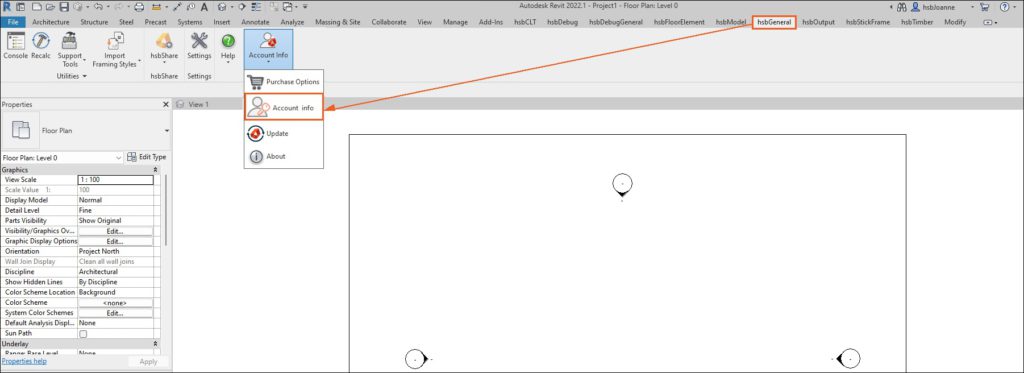1024x373 pixels.
Task: Click the shopping cart icon in title bar
Action: tap(984, 7)
